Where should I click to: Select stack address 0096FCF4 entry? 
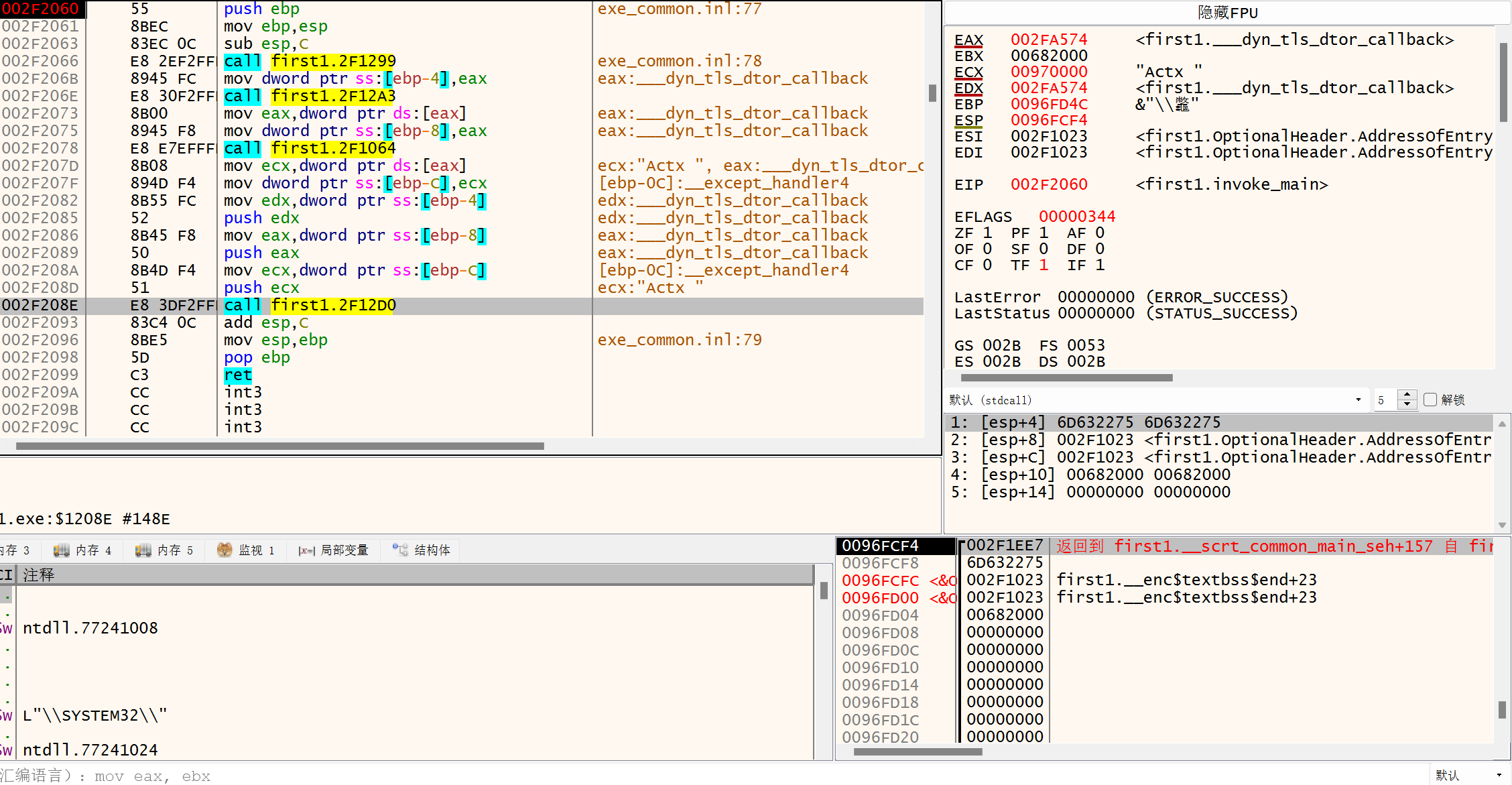pos(880,546)
